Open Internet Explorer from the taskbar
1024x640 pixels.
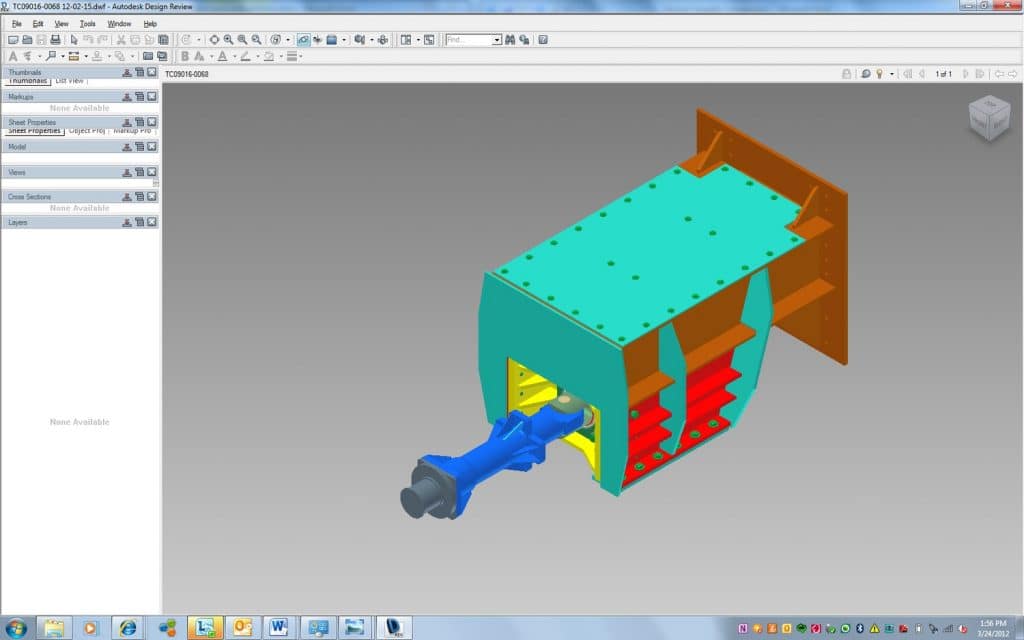click(128, 627)
